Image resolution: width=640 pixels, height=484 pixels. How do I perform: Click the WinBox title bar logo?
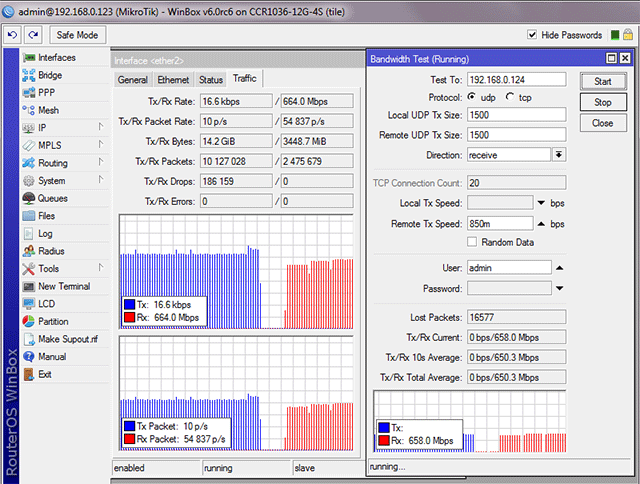pyautogui.click(x=8, y=11)
